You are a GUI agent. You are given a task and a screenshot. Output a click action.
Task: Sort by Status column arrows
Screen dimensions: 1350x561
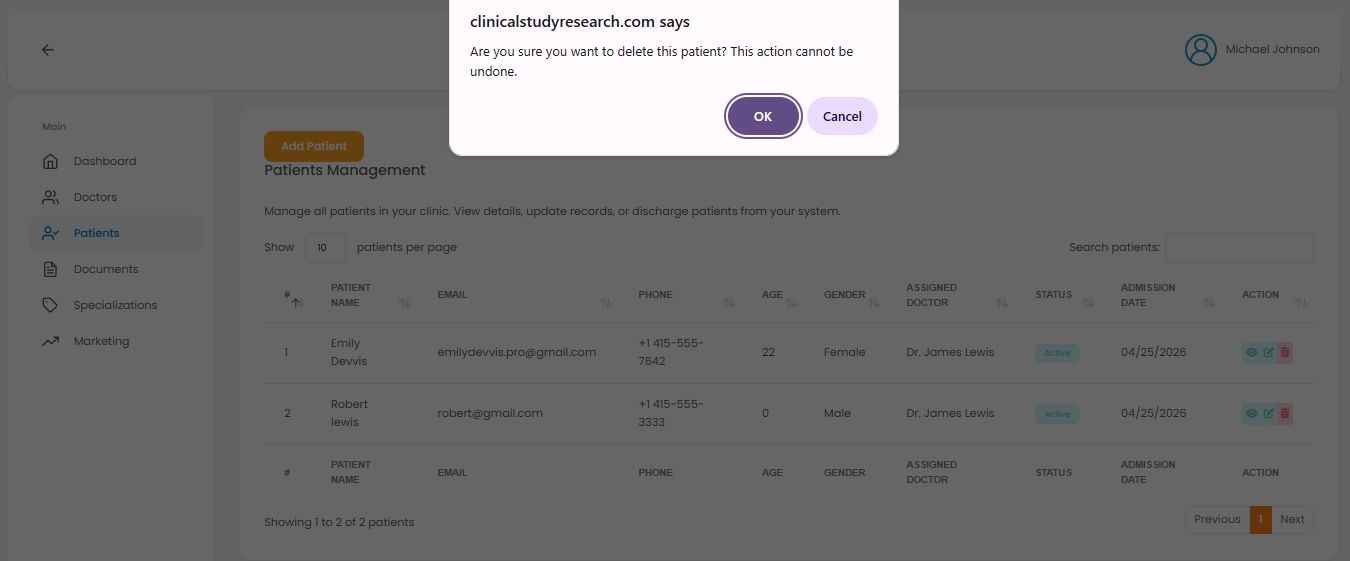[x=1087, y=302]
